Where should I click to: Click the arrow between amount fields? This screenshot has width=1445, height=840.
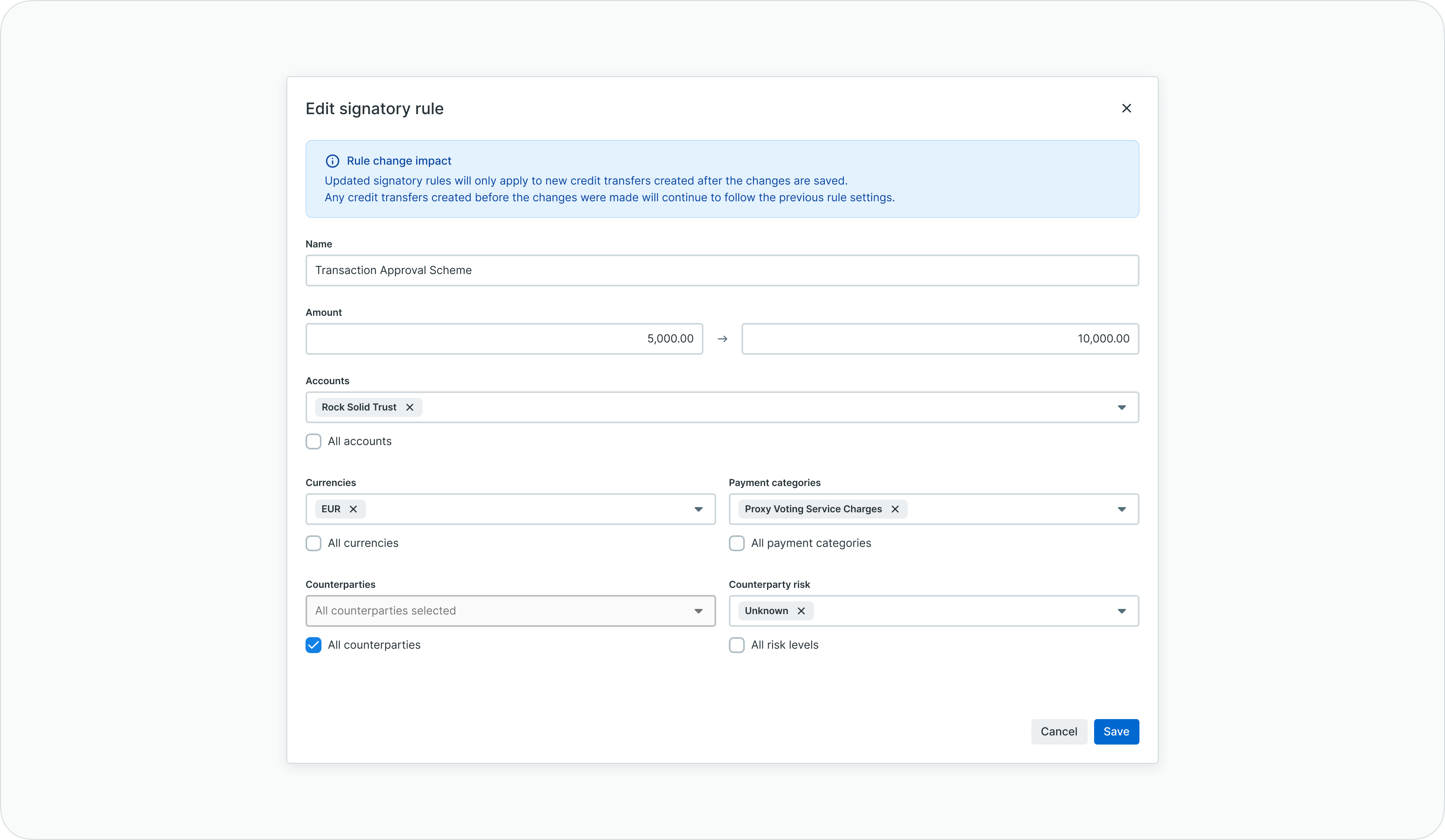722,339
